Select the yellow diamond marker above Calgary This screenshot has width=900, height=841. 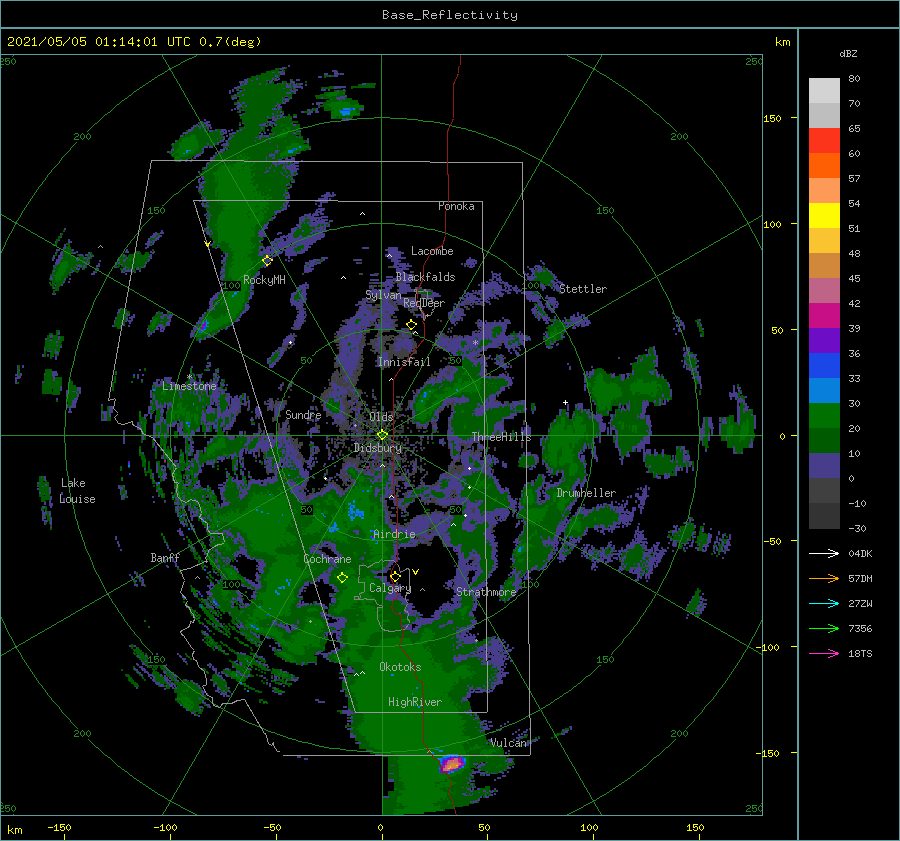395,576
